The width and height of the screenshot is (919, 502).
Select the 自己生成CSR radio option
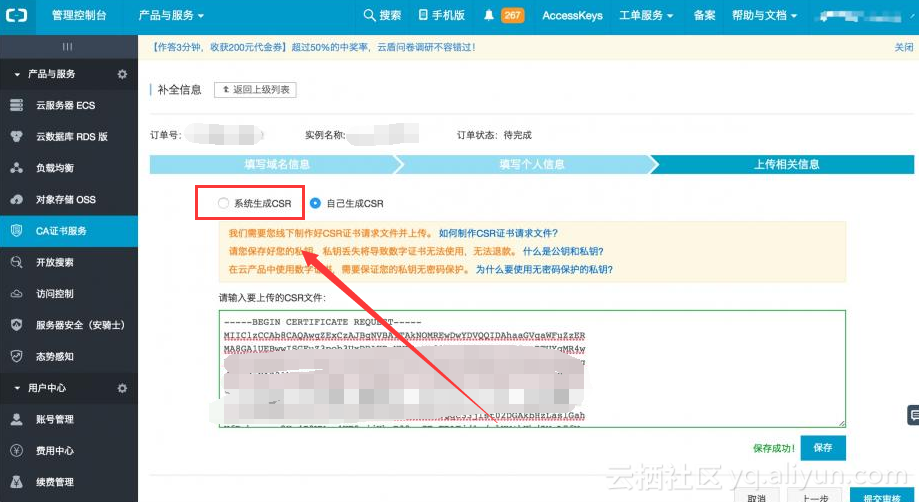315,203
